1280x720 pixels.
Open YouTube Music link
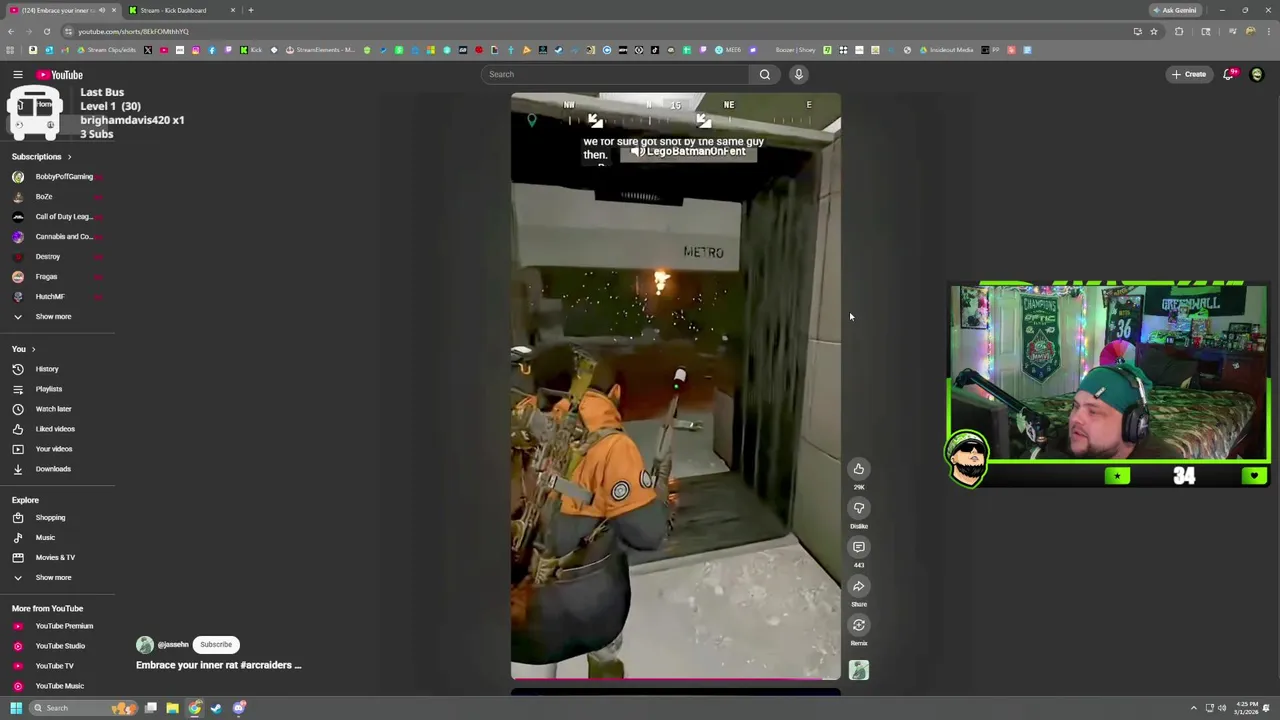pos(56,686)
